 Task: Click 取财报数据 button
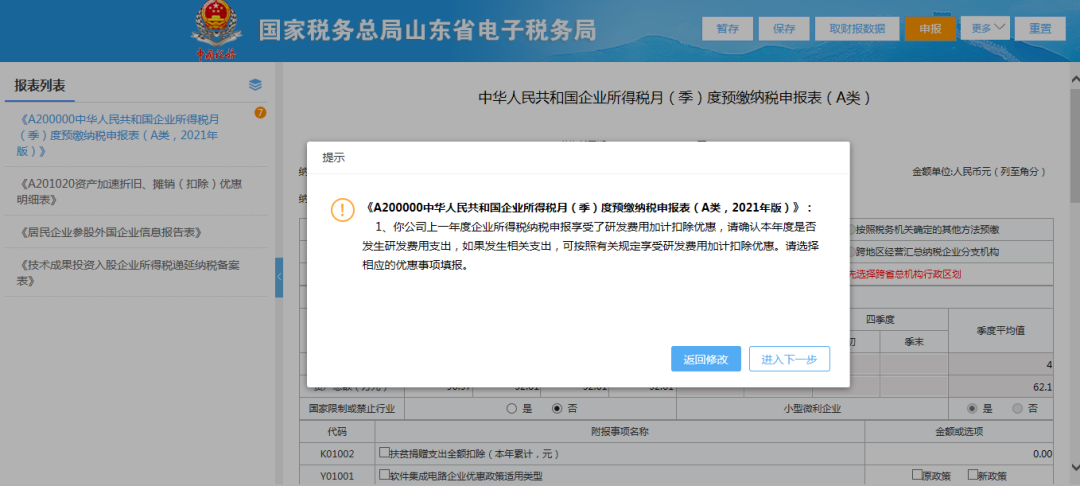click(857, 29)
